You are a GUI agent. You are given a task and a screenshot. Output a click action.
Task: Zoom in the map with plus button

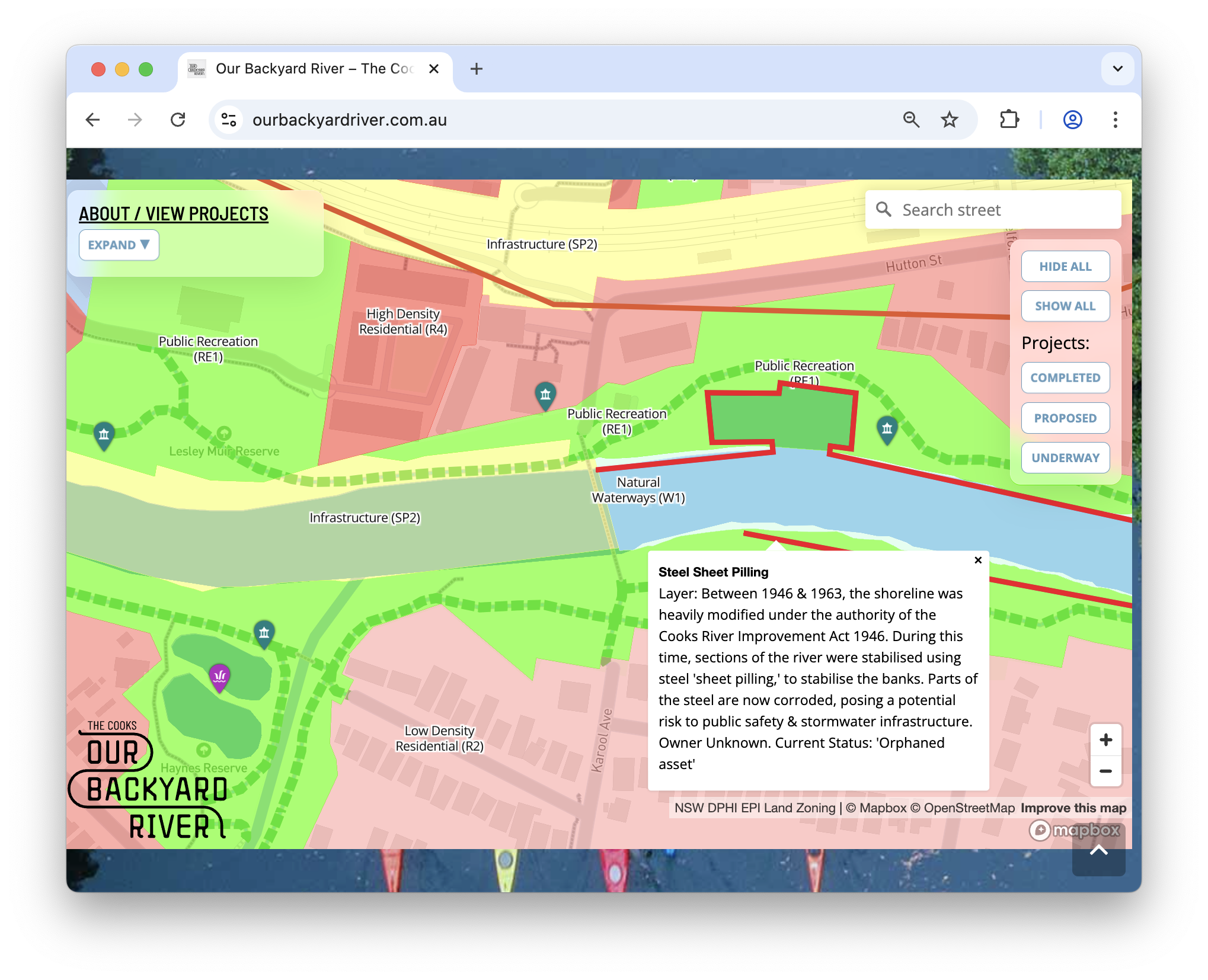coord(1105,740)
